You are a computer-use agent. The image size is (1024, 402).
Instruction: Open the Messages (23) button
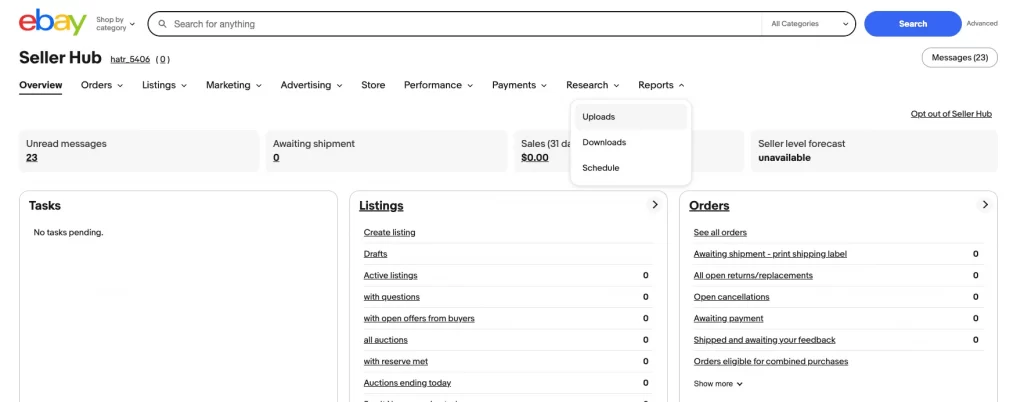pos(959,57)
